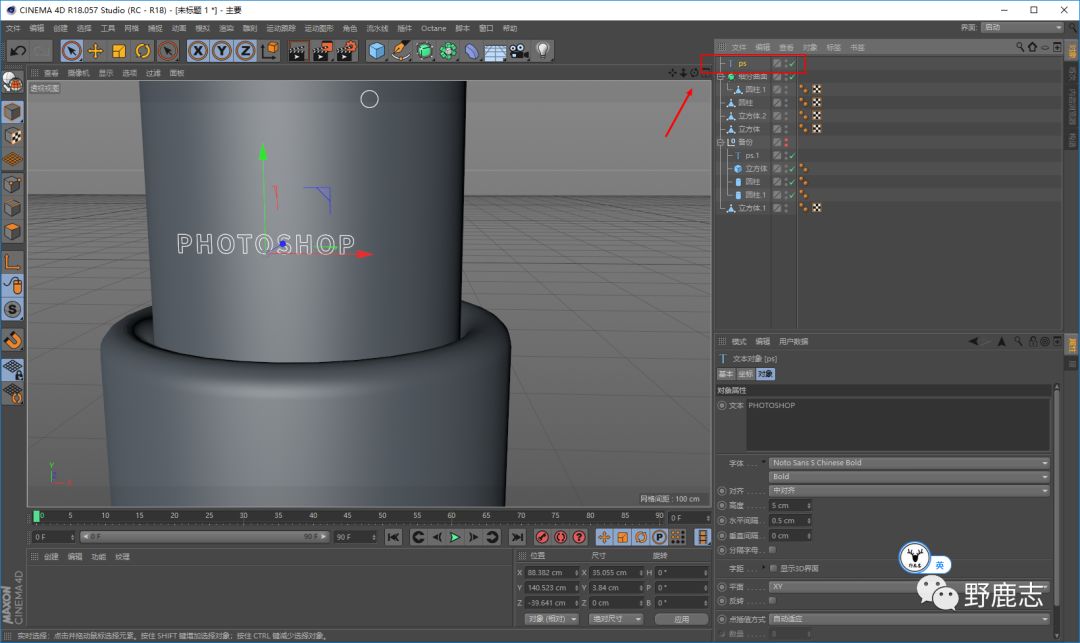
Task: Toggle the X-axis lock icon
Action: coord(198,51)
